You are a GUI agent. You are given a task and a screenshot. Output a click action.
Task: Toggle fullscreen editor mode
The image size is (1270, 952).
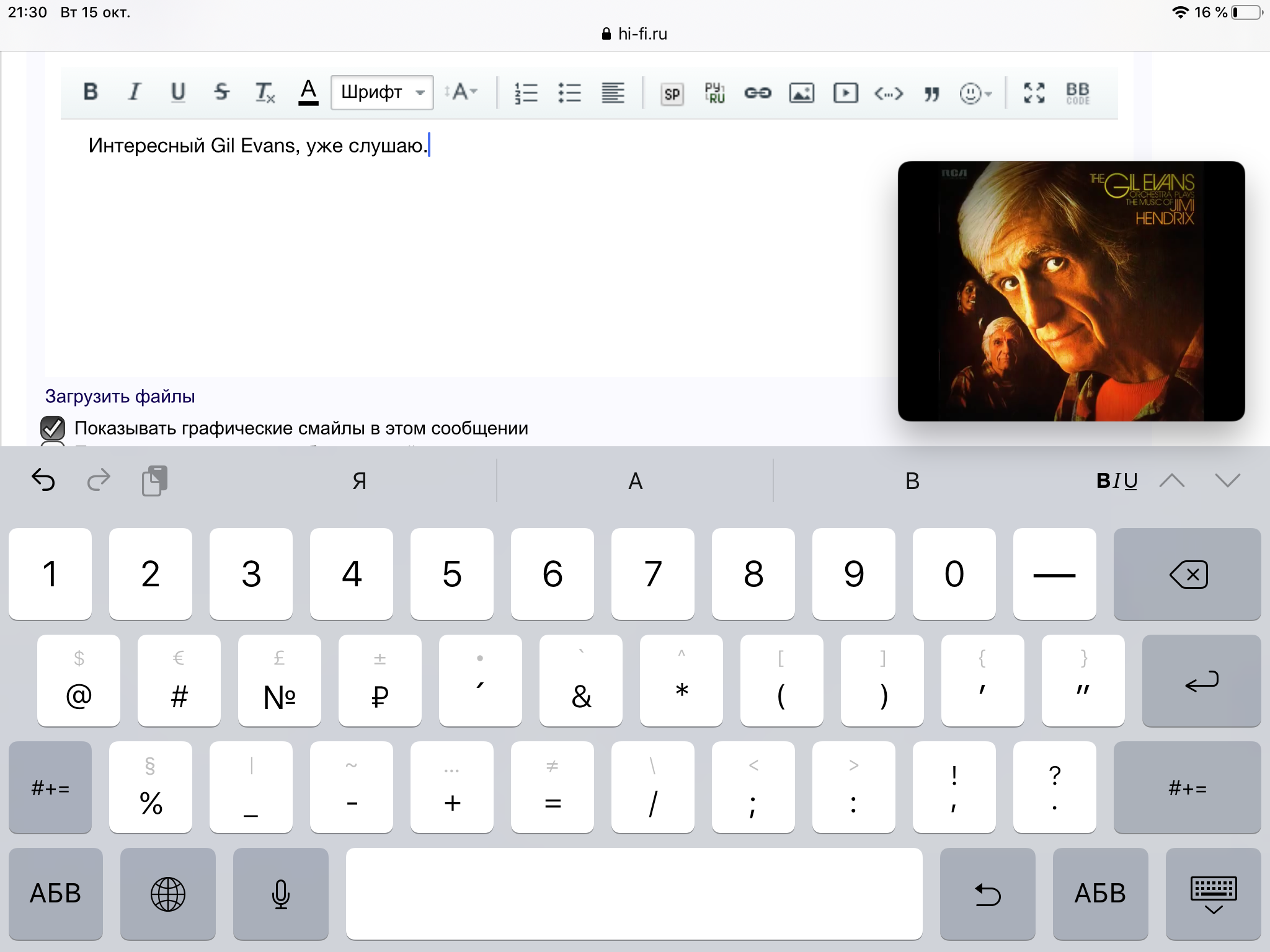coord(1034,93)
